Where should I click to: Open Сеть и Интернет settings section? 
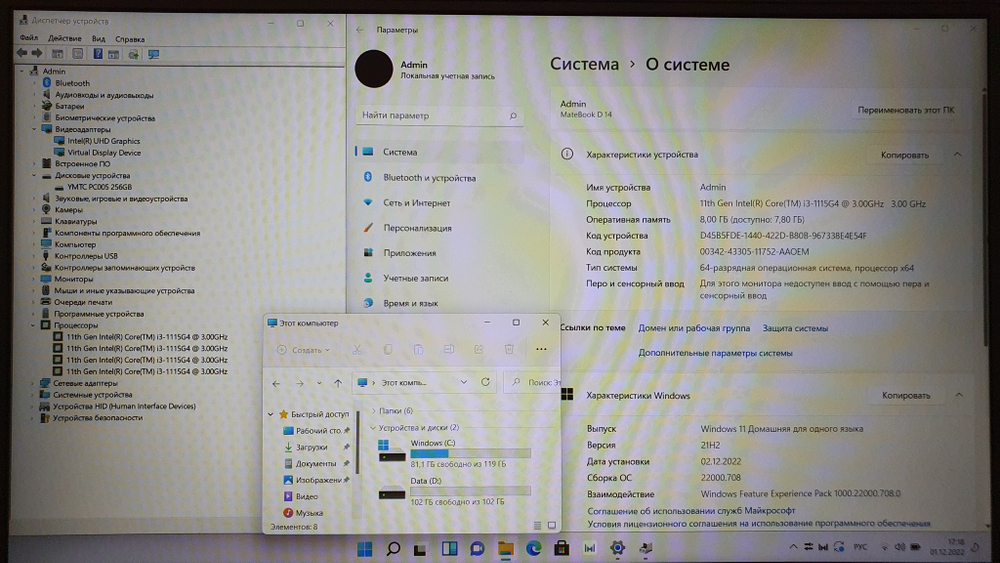(x=439, y=203)
